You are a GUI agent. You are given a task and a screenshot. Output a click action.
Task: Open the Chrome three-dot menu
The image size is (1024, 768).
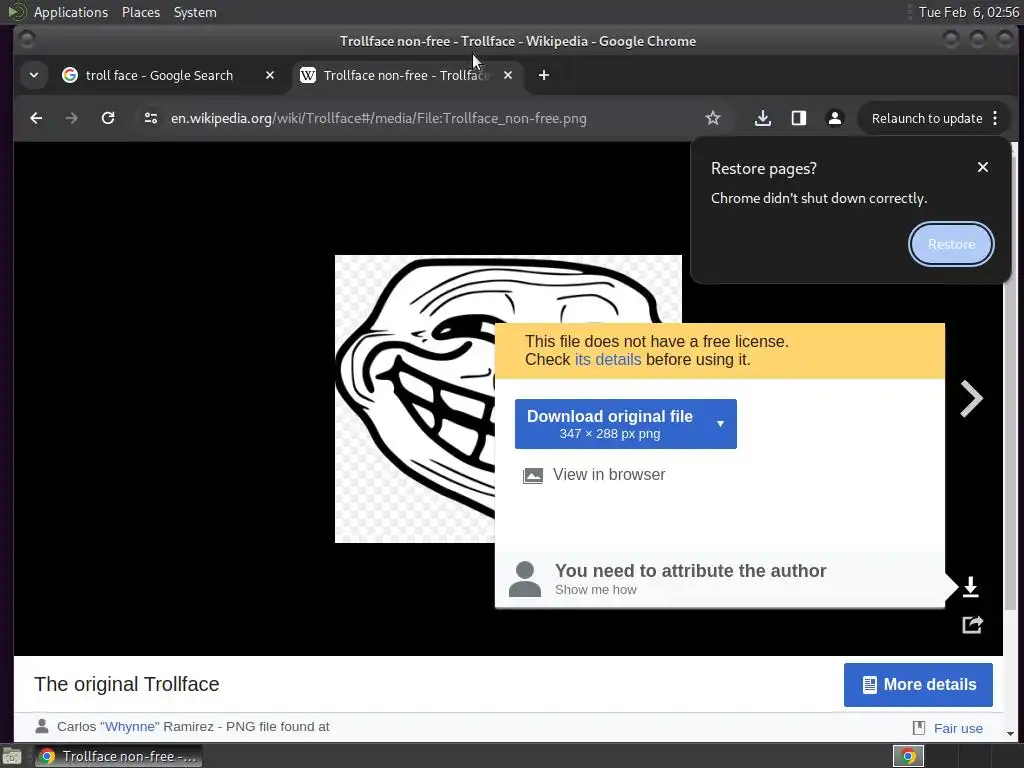click(x=995, y=118)
